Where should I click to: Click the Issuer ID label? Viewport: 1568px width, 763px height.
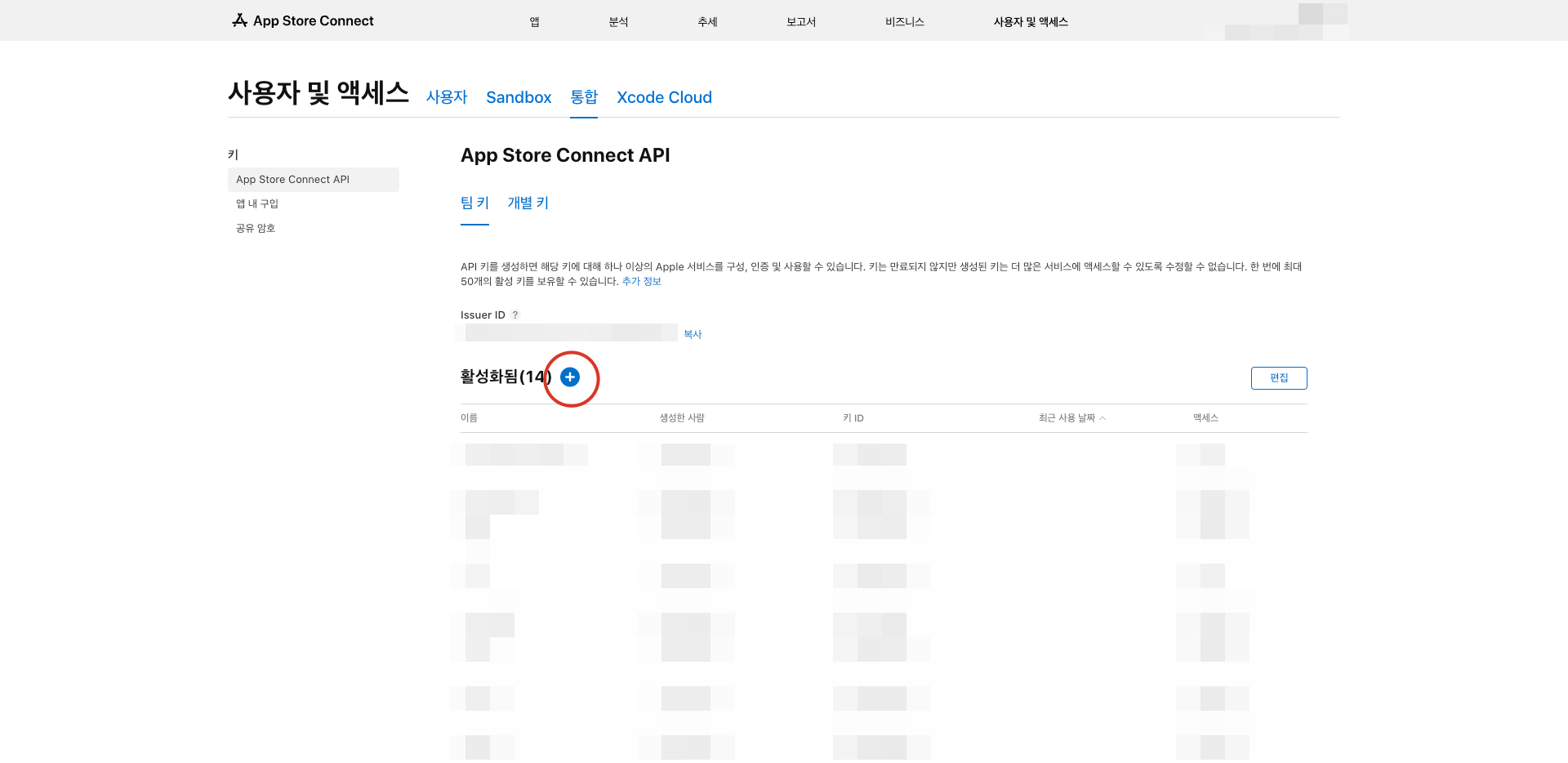(483, 315)
